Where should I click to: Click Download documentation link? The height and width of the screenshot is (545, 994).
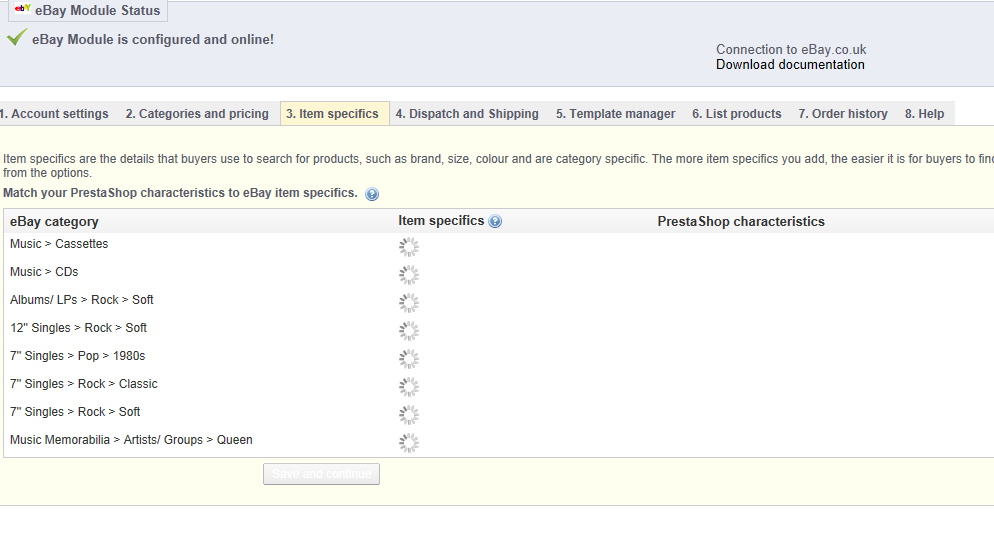coord(790,65)
